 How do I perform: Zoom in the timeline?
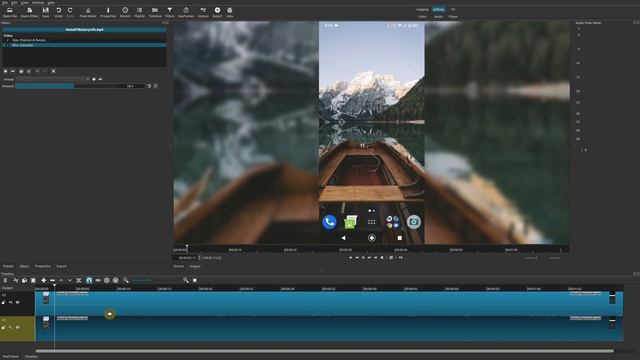click(186, 280)
